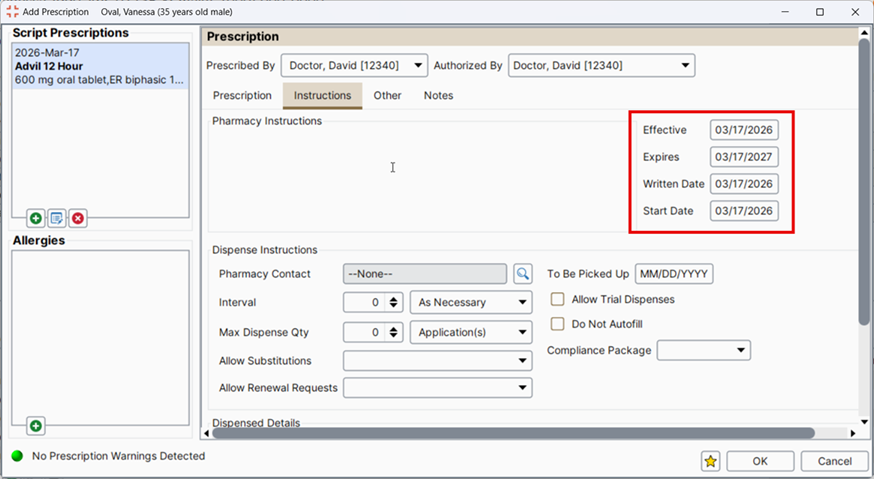
Task: Open the Notes tab
Action: point(438,96)
